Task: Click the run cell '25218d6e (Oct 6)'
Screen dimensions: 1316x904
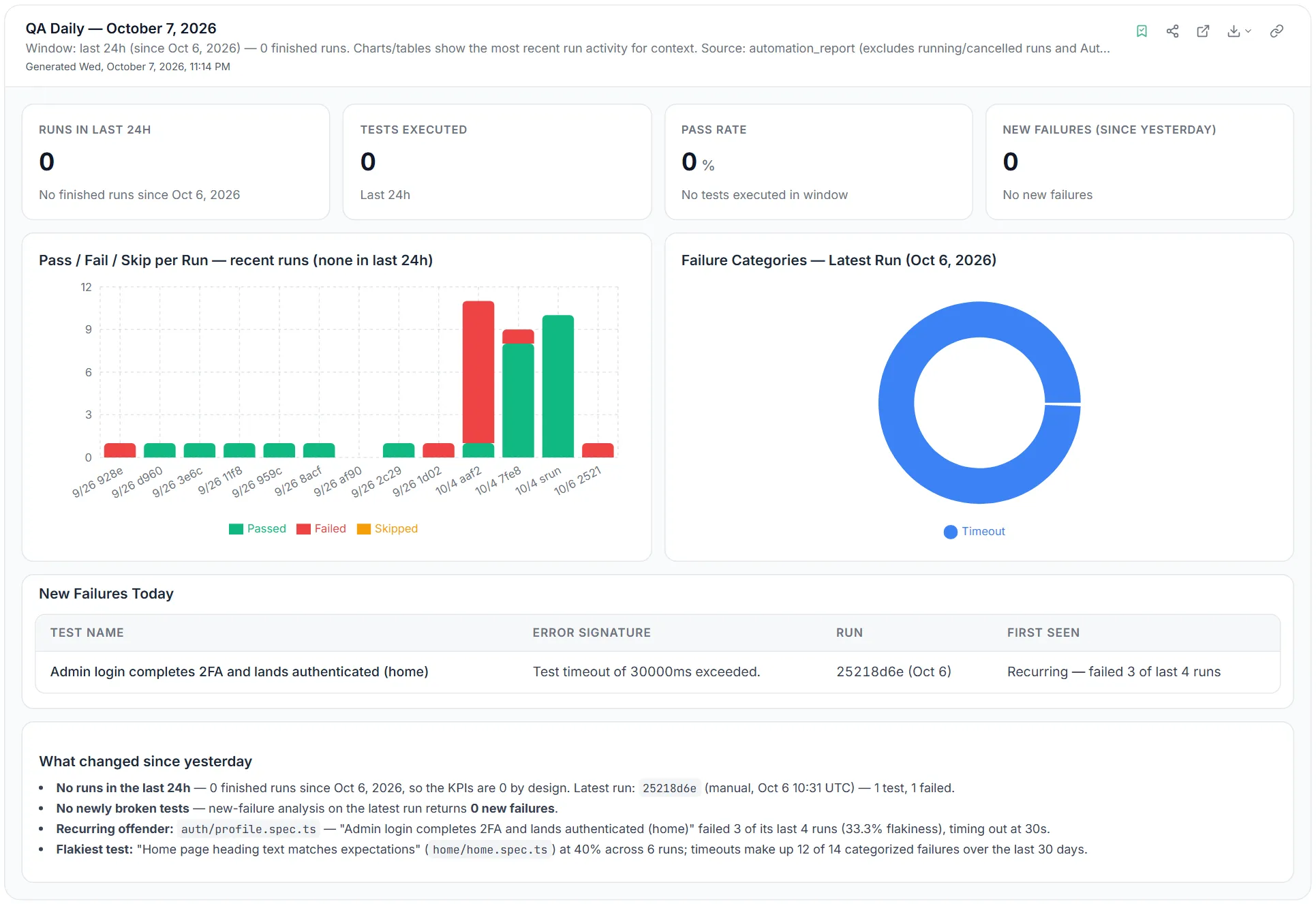Action: (x=893, y=672)
